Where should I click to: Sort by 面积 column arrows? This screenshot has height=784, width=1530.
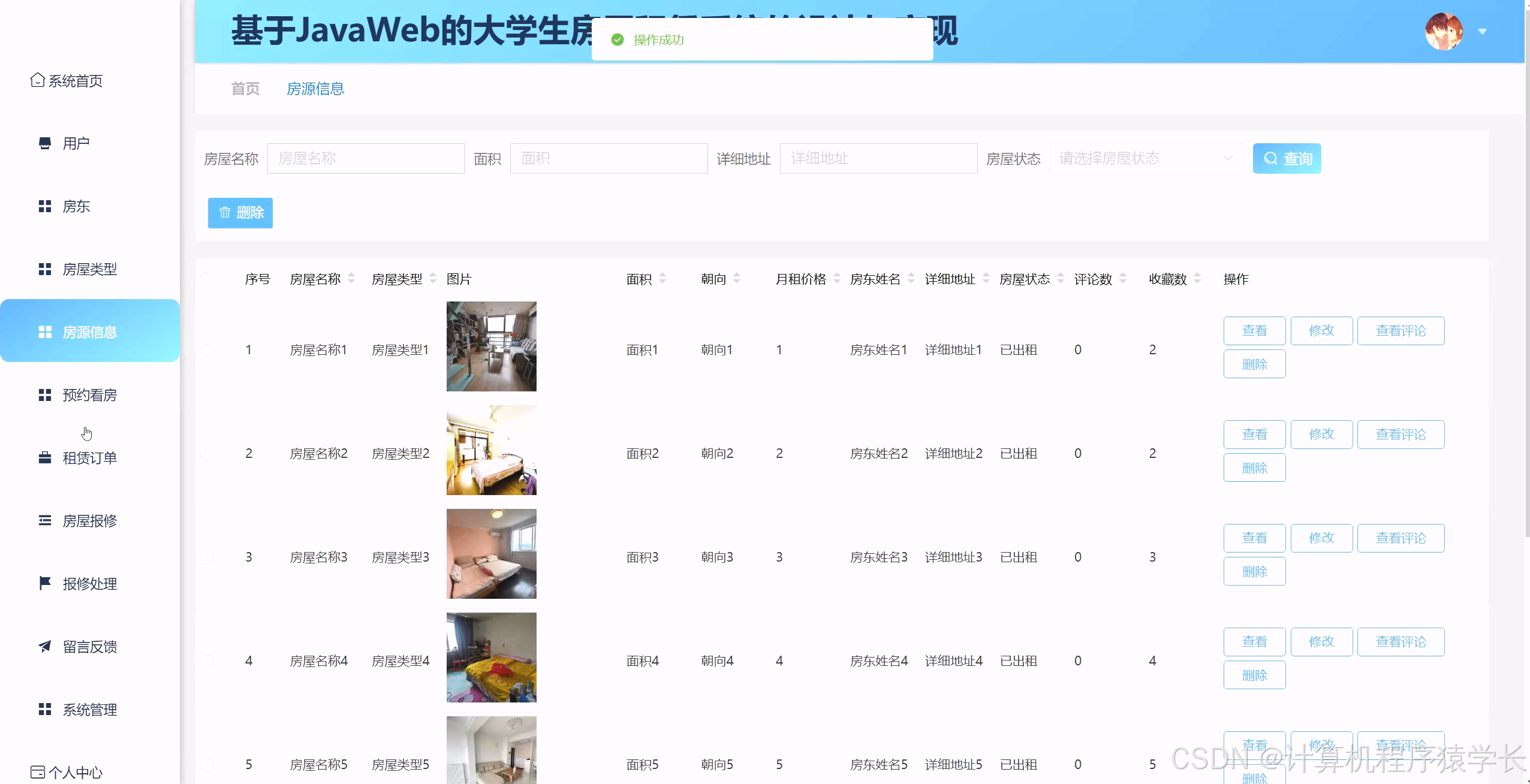662,278
